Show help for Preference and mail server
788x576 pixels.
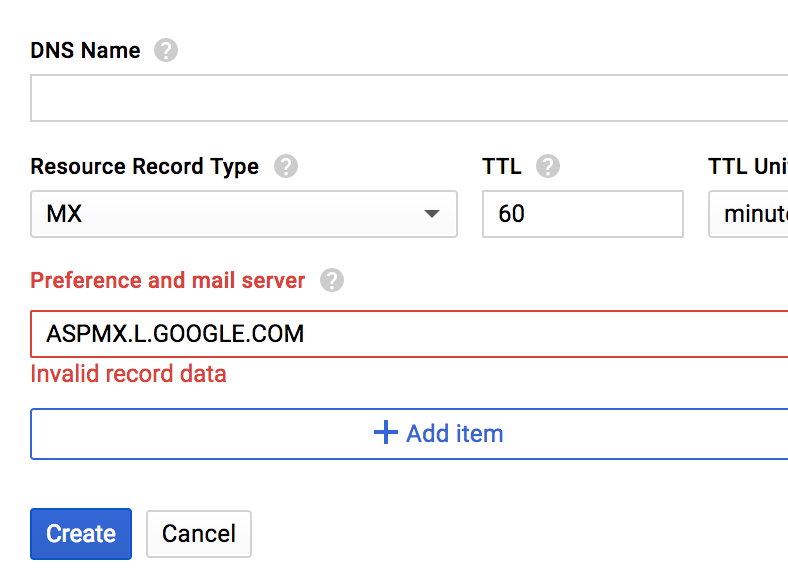(332, 281)
